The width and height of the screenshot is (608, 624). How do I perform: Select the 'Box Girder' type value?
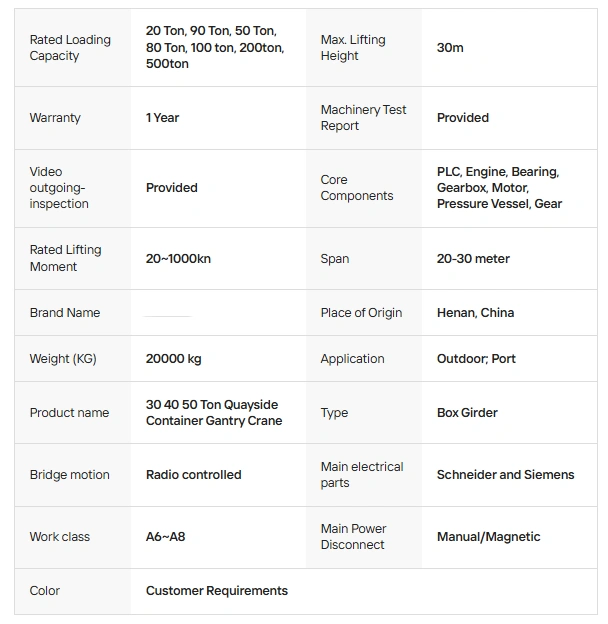[467, 413]
